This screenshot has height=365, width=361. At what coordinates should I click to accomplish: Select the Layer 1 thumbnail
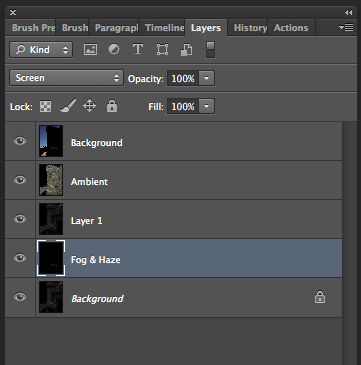51,219
